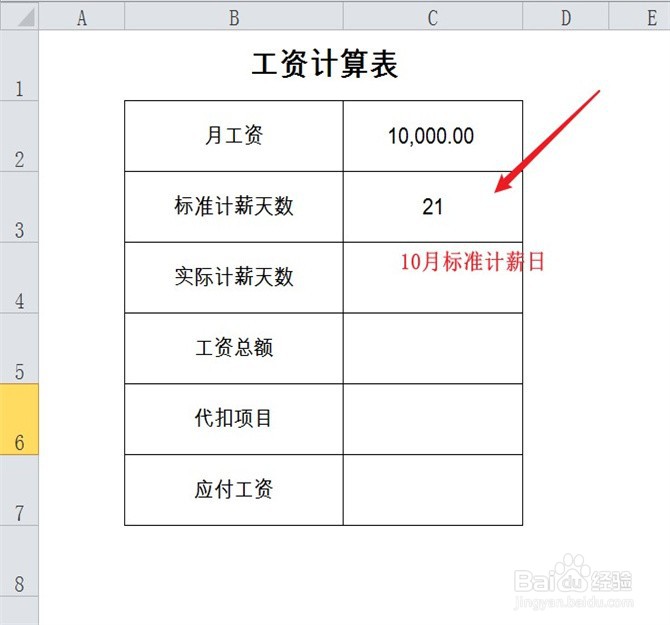Select row 3 header
This screenshot has height=625, width=670.
(x=19, y=207)
